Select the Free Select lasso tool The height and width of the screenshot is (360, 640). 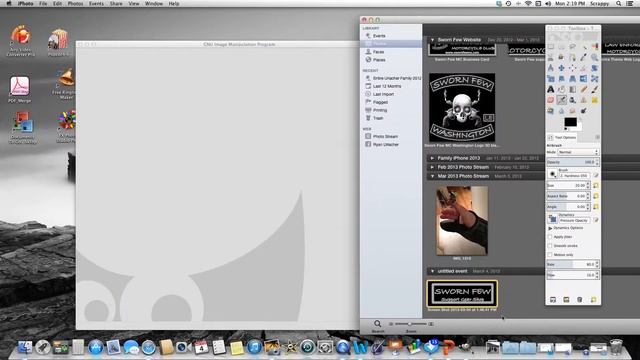click(x=572, y=47)
